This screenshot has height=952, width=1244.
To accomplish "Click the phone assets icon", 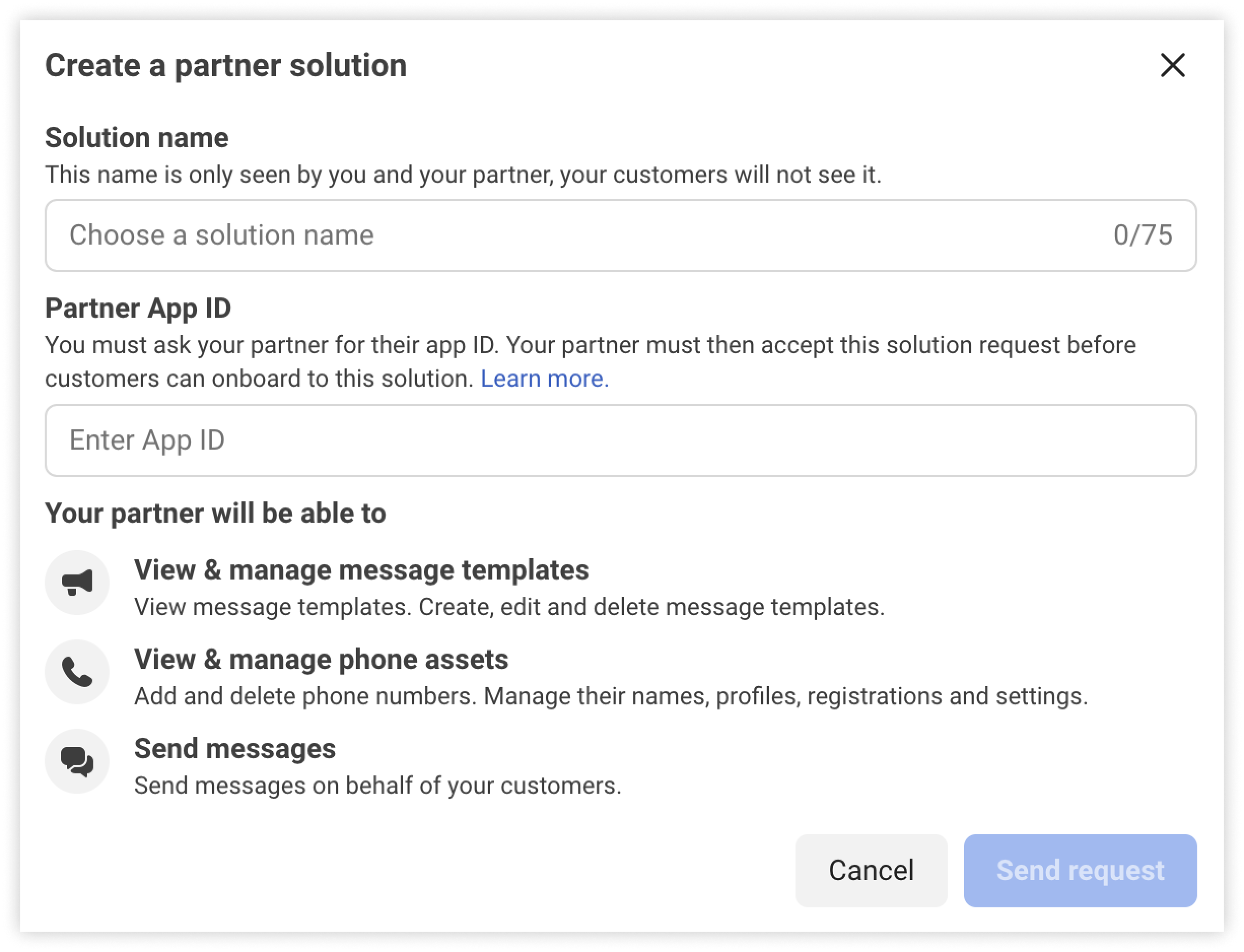I will point(78,671).
